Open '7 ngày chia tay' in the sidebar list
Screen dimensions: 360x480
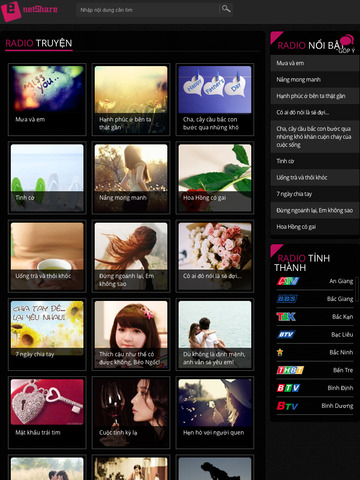pyautogui.click(x=315, y=194)
